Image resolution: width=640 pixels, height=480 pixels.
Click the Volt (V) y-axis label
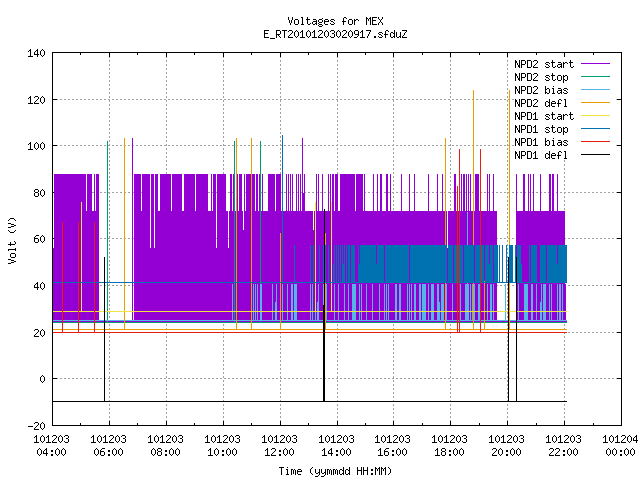13,240
